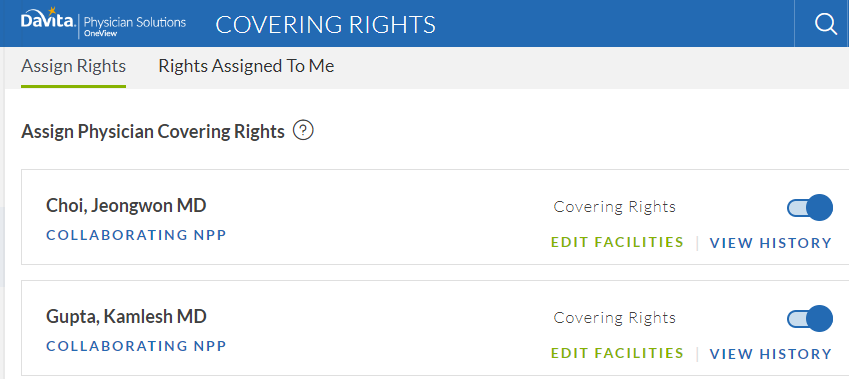
Task: Click Collaborating NPP under Gupta, Kamlesh
Action: coord(136,346)
